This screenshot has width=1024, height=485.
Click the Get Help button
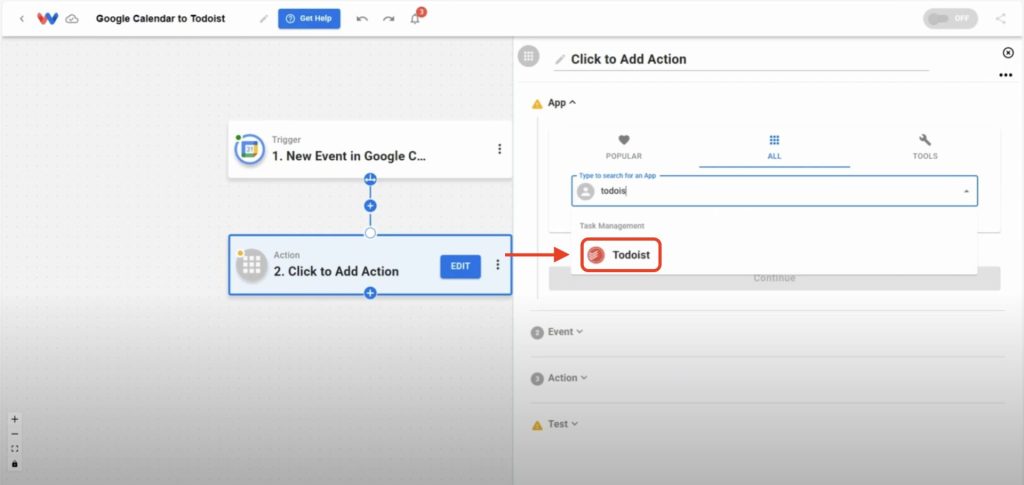[309, 18]
